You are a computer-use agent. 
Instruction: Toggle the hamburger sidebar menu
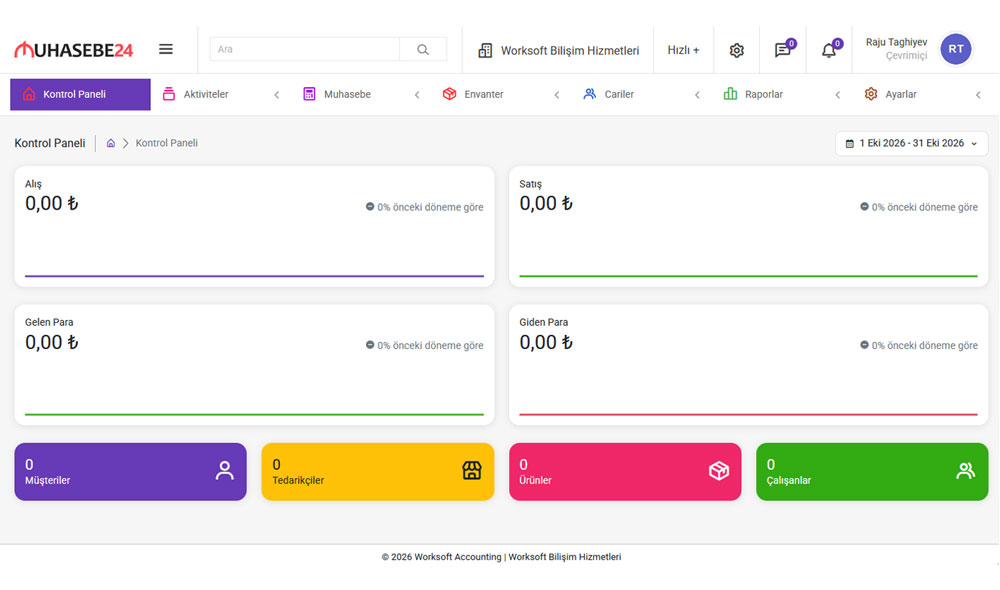tap(166, 49)
